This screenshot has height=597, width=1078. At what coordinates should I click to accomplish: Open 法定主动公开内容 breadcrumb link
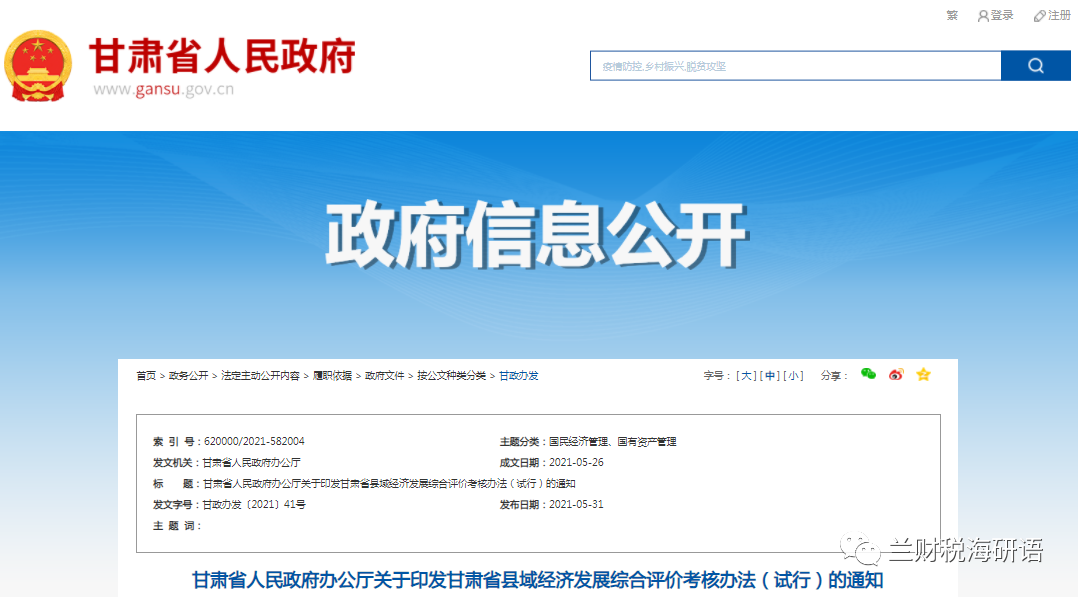tap(261, 376)
